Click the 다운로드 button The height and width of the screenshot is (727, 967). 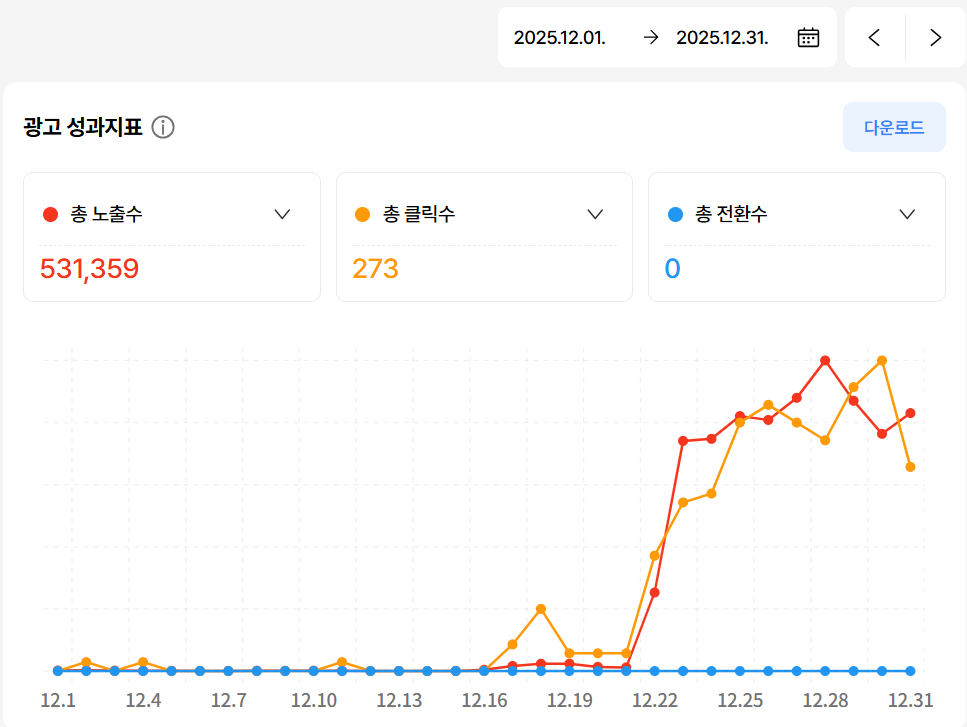[894, 127]
